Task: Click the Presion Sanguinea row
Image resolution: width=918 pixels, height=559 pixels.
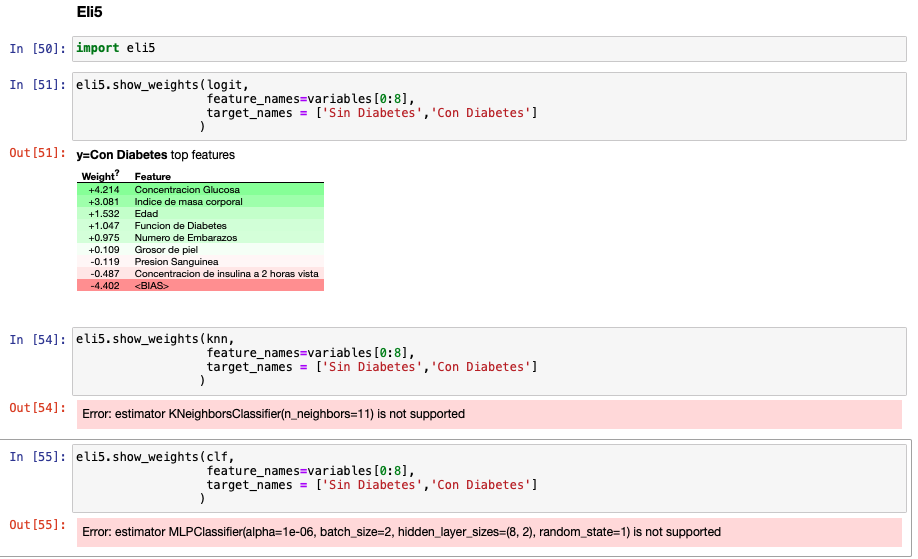Action: point(200,262)
